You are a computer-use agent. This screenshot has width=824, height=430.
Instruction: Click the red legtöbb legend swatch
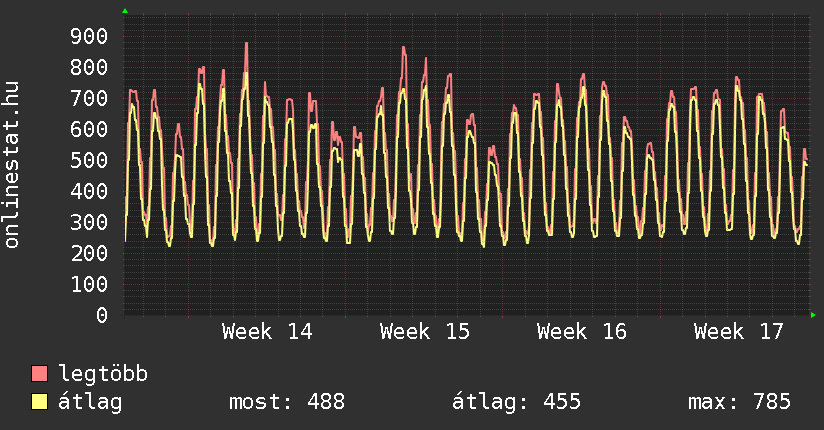(x=40, y=374)
